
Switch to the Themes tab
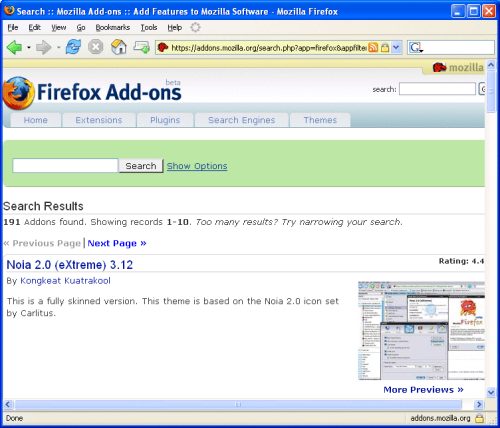click(x=320, y=120)
